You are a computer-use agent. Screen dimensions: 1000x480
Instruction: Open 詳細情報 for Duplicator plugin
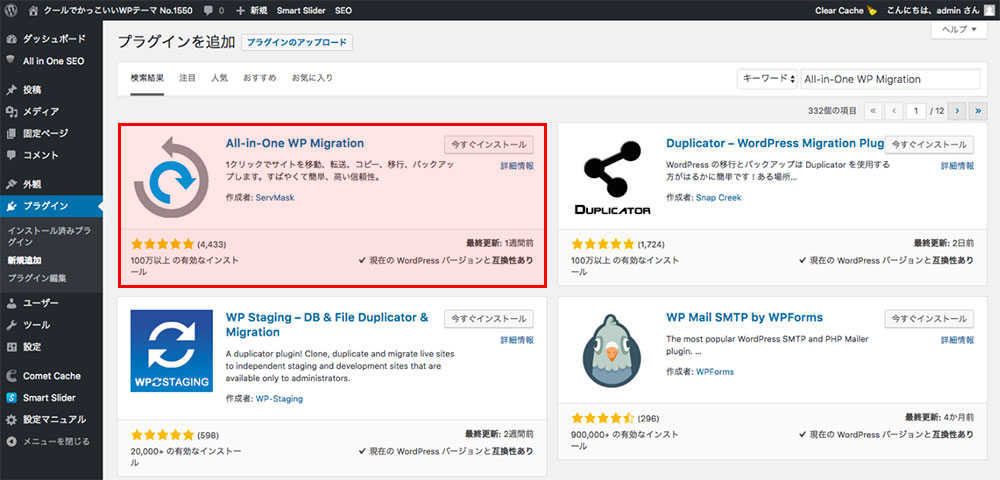[957, 166]
